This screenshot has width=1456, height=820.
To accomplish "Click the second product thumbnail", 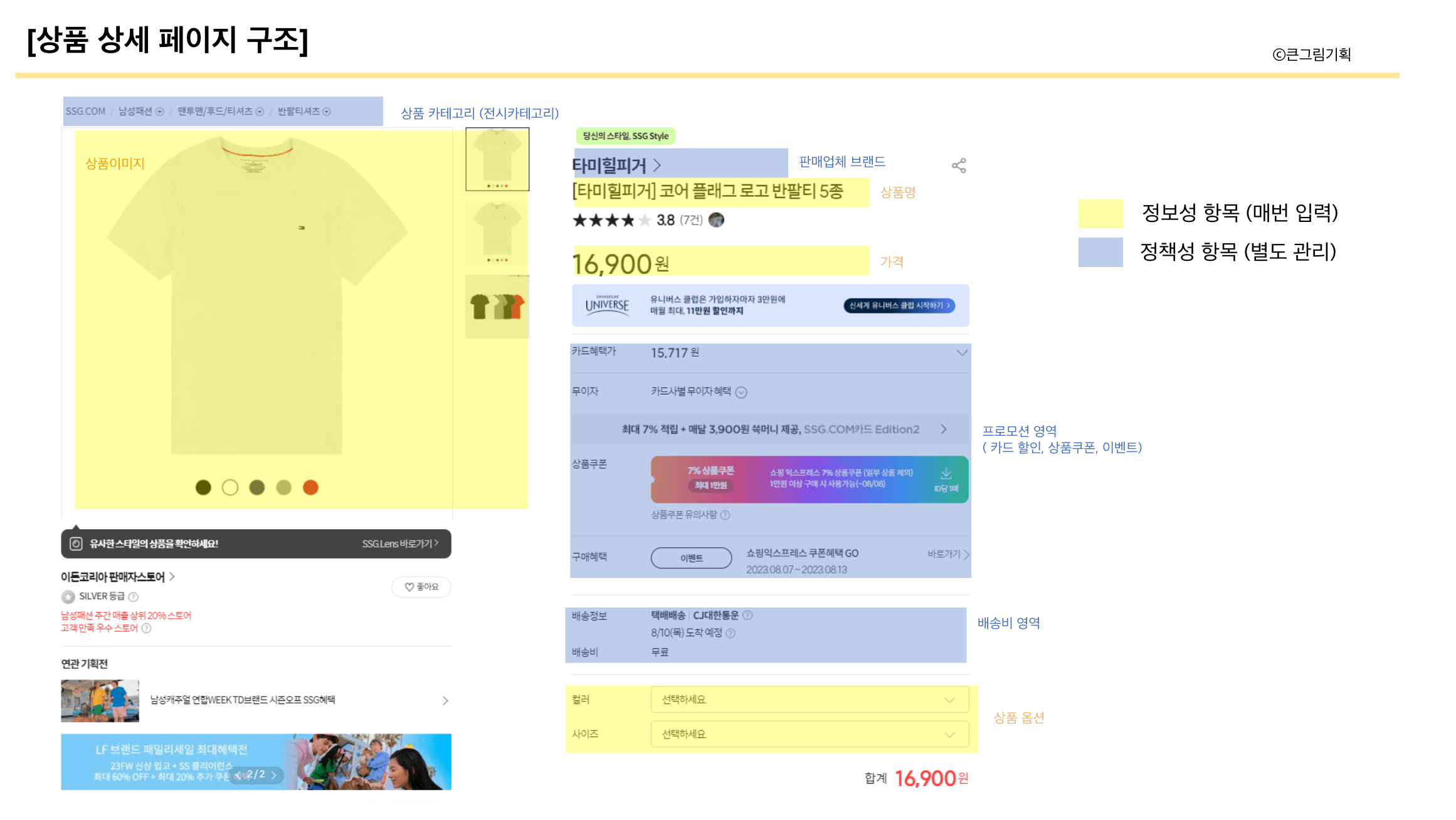I will tap(497, 233).
